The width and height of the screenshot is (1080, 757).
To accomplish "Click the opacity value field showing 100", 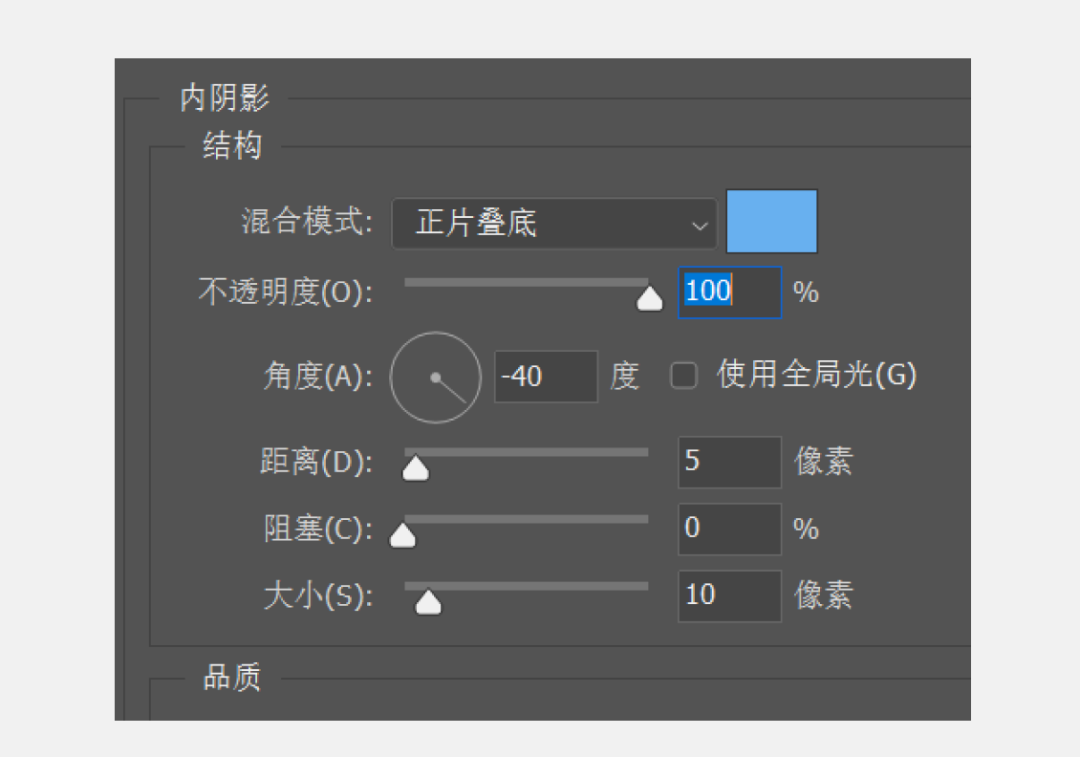I will click(729, 292).
